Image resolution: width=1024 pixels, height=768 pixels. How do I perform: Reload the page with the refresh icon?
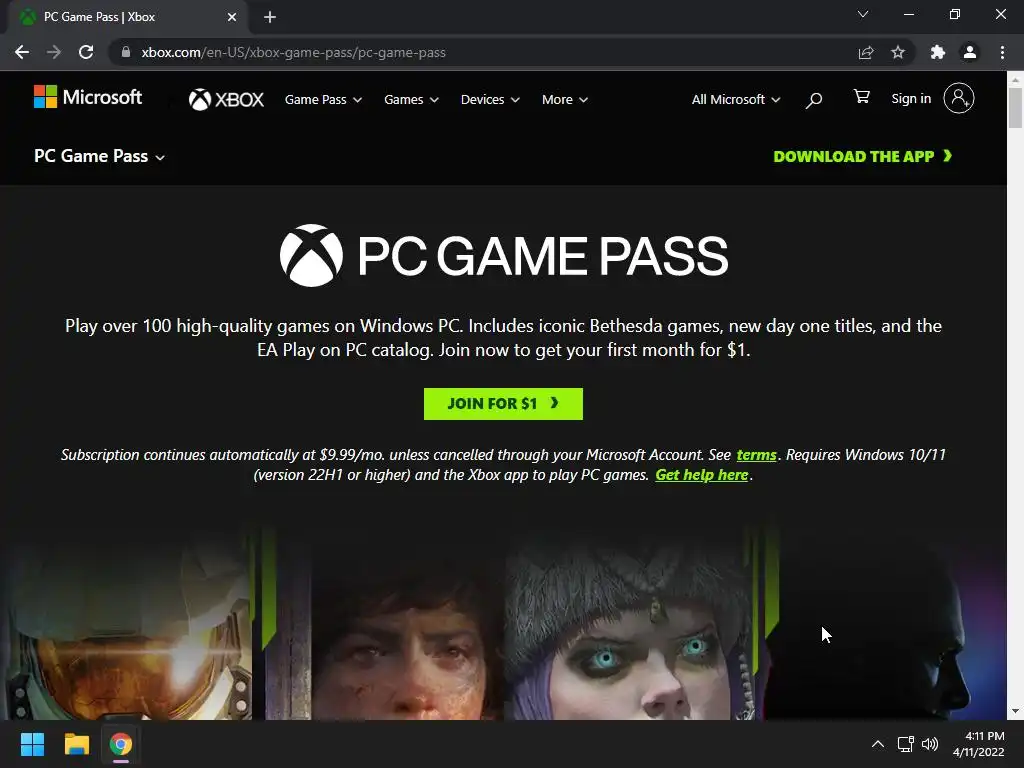point(86,52)
